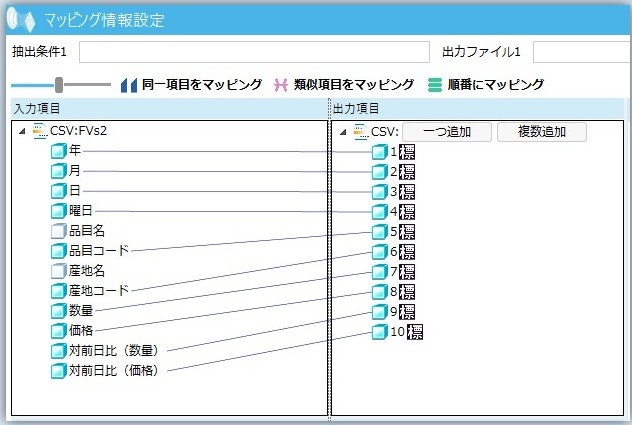Click the 順番にマッピング button
This screenshot has height=425, width=632.
(x=486, y=85)
